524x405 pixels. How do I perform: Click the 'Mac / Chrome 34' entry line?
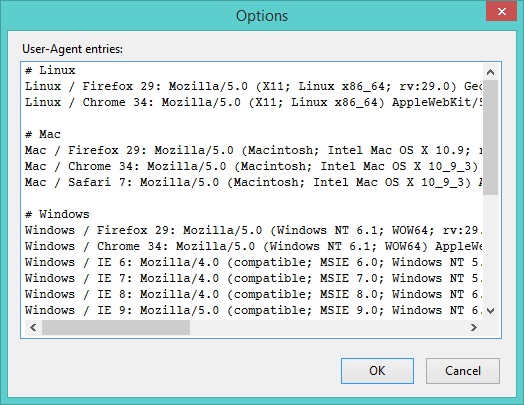coord(253,166)
